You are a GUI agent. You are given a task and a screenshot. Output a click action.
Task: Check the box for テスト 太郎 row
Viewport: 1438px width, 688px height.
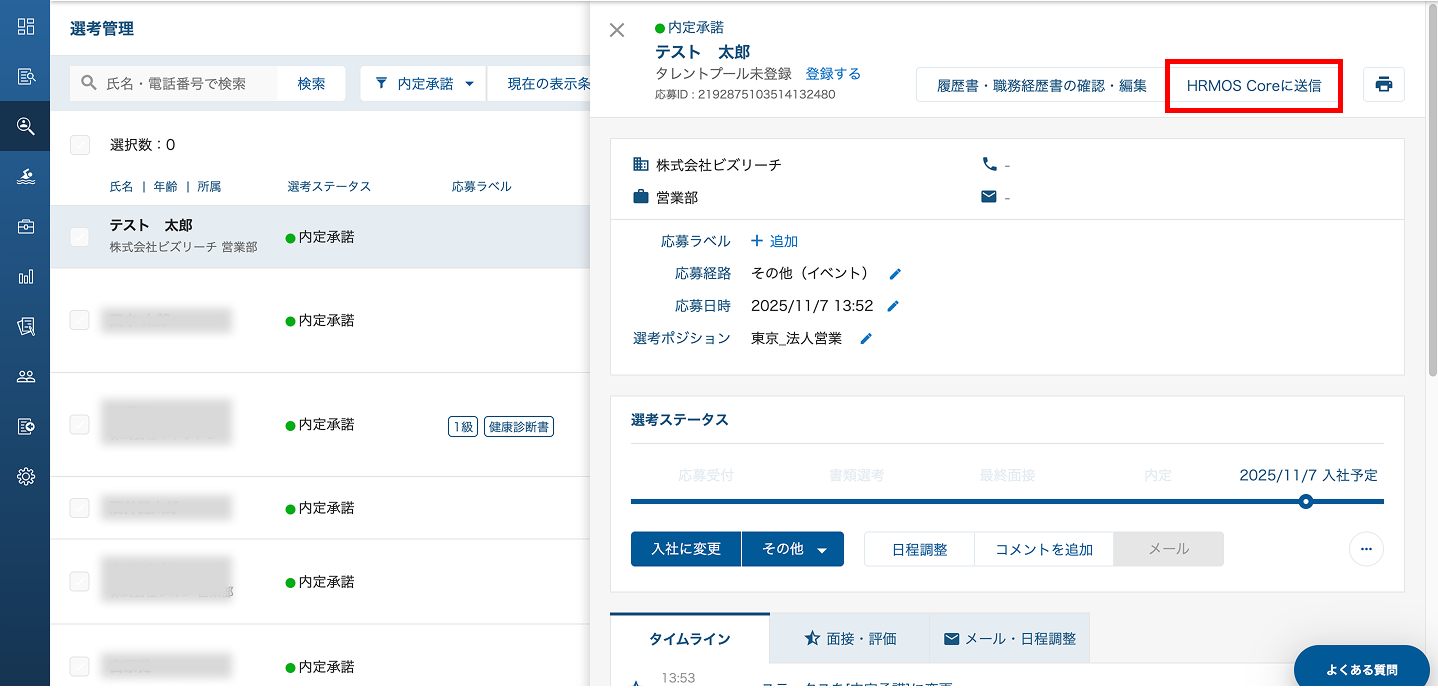pos(80,237)
